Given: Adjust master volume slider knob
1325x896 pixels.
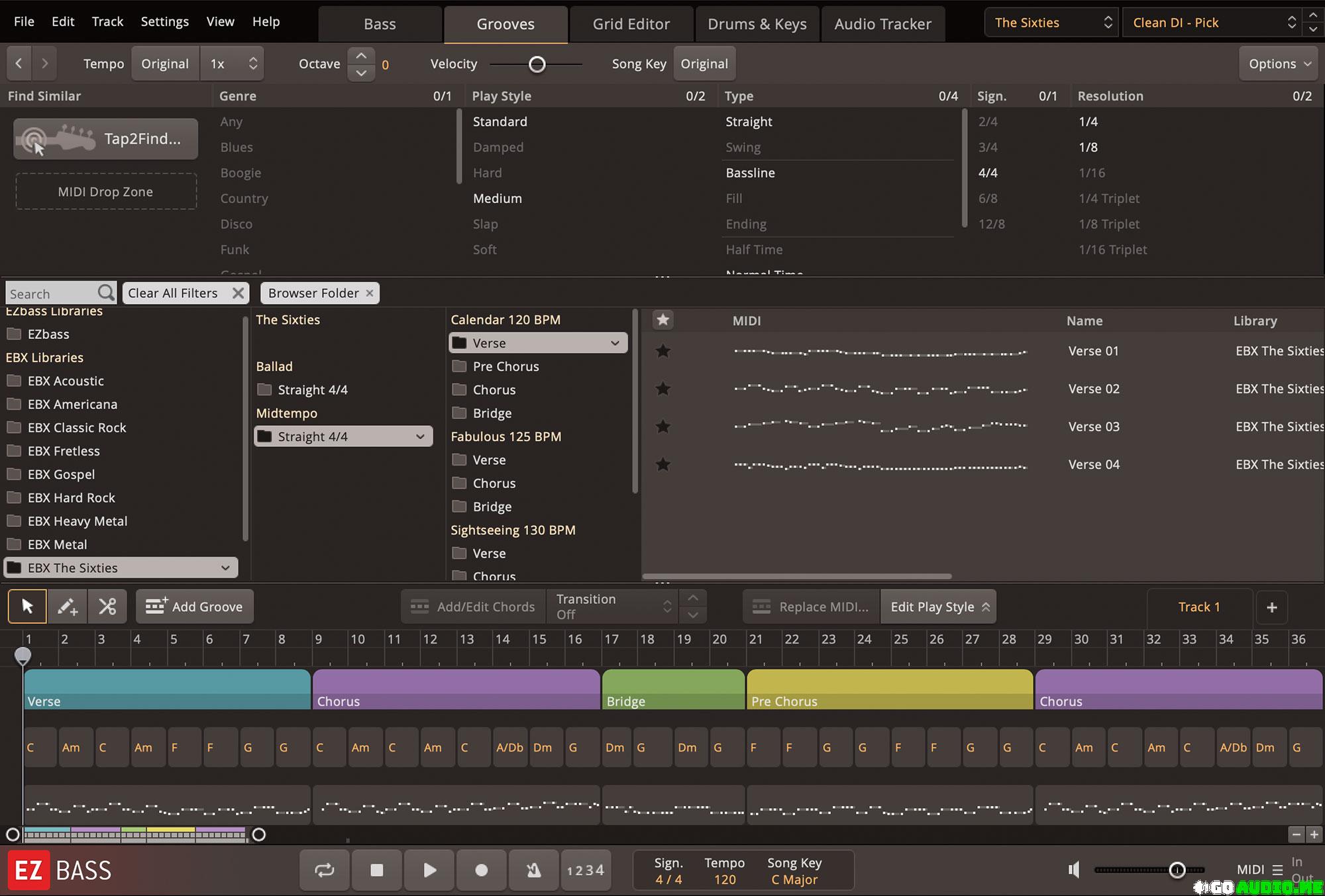Looking at the screenshot, I should pyautogui.click(x=1177, y=870).
